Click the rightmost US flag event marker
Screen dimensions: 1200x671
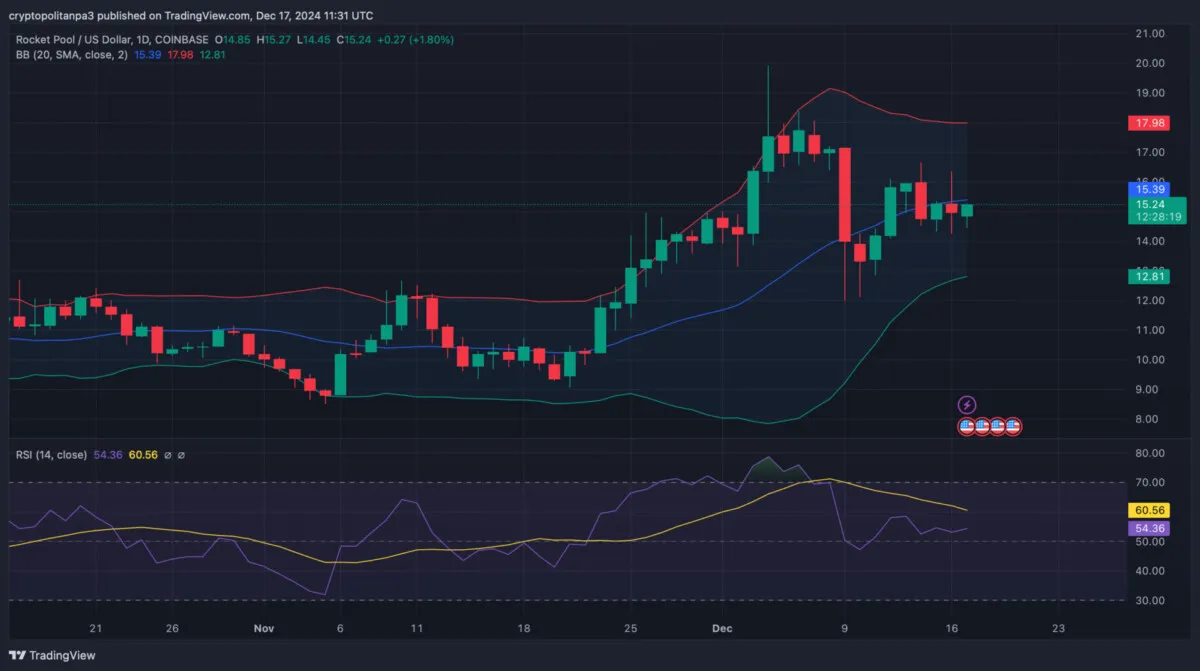pos(1013,427)
